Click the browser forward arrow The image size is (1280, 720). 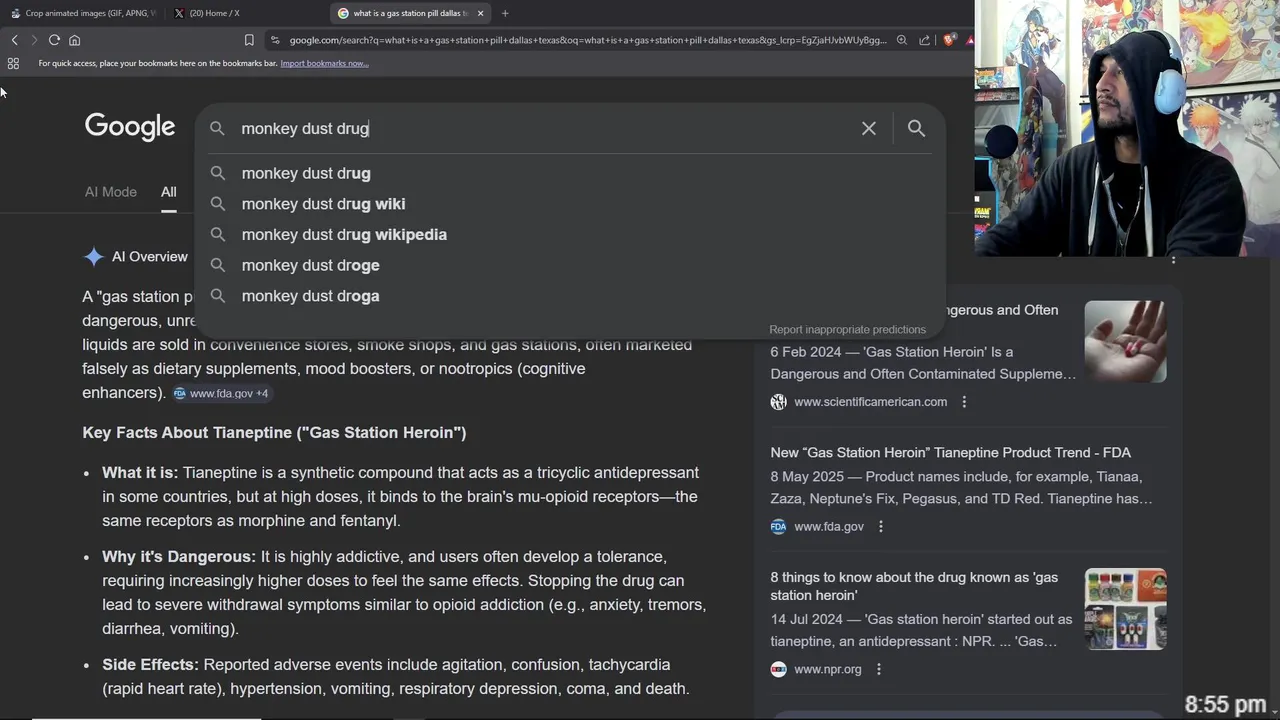click(x=34, y=40)
